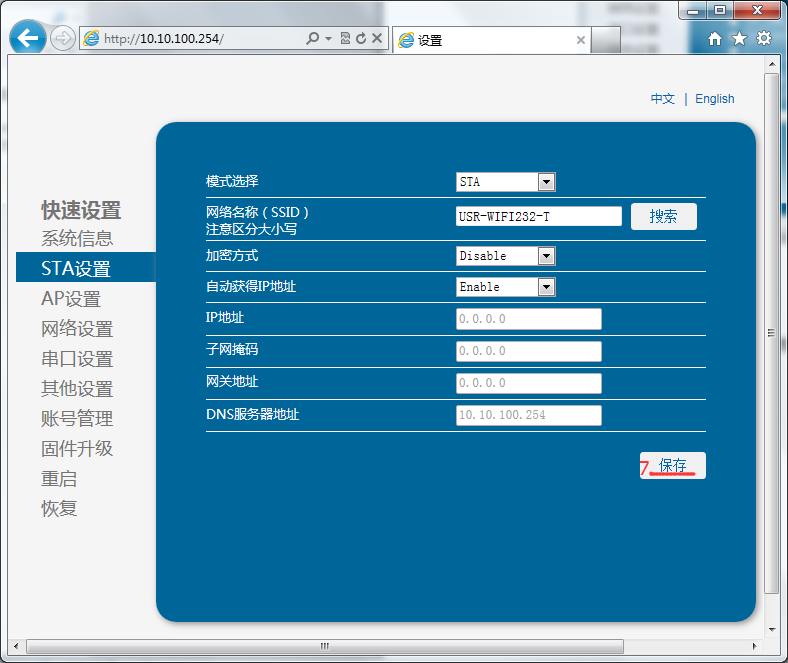Viewport: 788px width, 663px height.
Task: Click the SSID field containing USR-WIFI232-T
Action: [x=538, y=216]
